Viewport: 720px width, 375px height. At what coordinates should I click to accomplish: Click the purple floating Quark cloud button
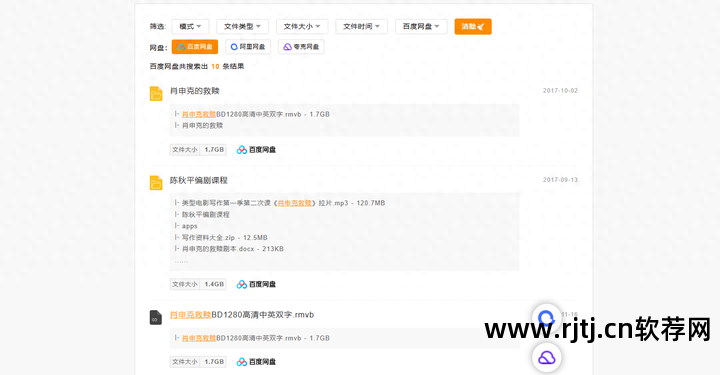pos(546,358)
